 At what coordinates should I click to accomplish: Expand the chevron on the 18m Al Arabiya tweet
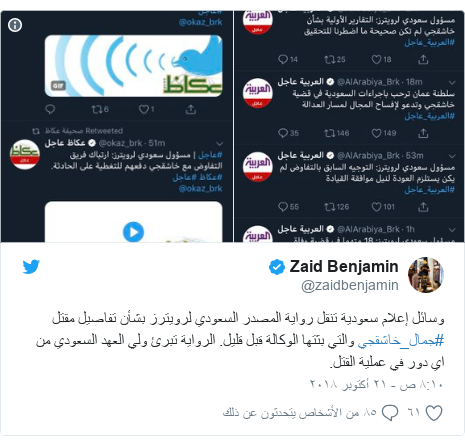click(x=452, y=82)
